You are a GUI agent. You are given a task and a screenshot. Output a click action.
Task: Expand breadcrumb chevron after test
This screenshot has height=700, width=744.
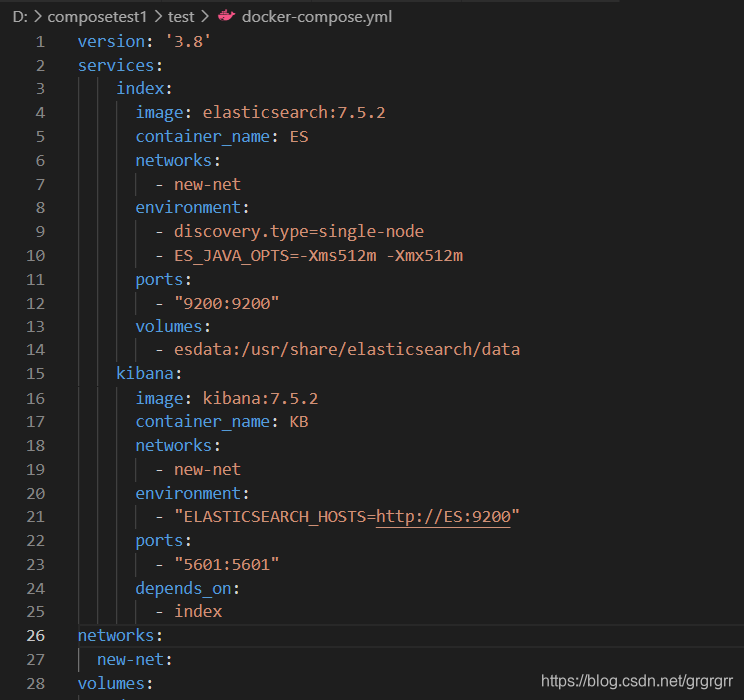(x=205, y=17)
